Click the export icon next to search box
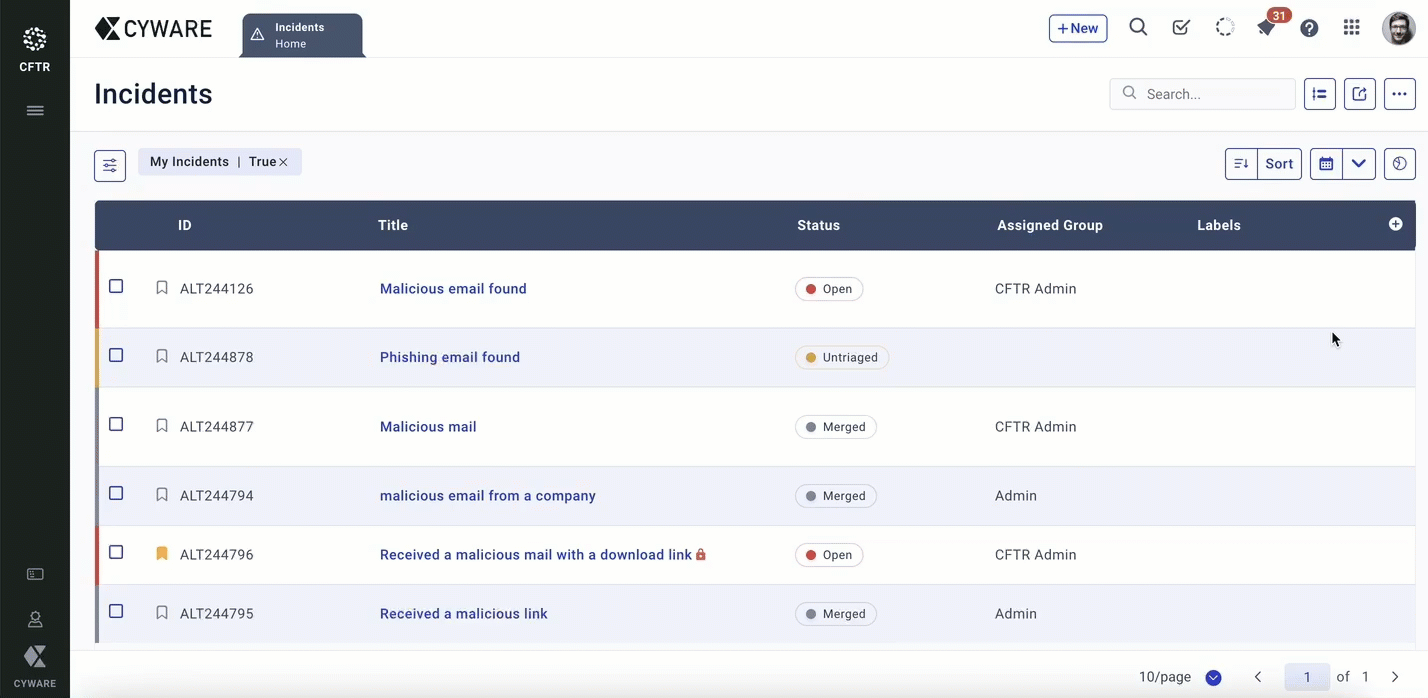1428x698 pixels. [1359, 94]
